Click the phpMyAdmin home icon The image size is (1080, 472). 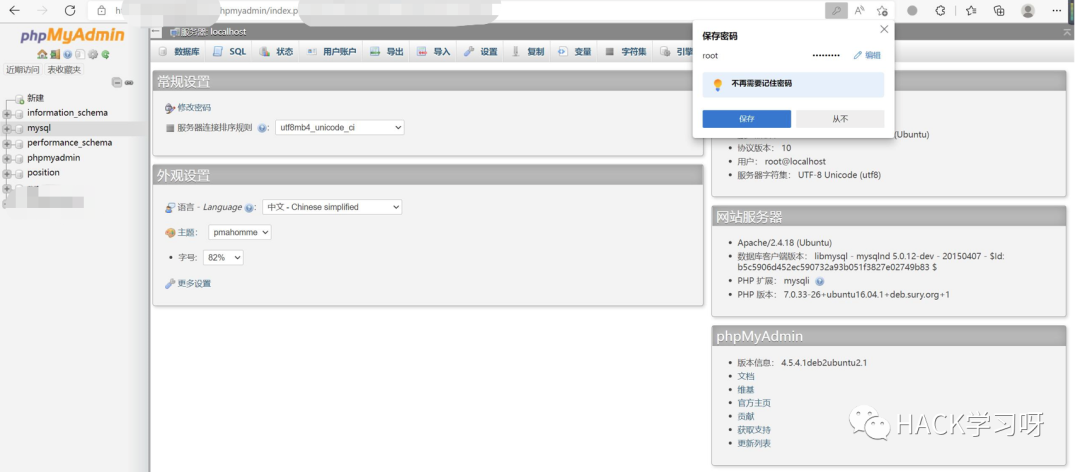[42, 54]
